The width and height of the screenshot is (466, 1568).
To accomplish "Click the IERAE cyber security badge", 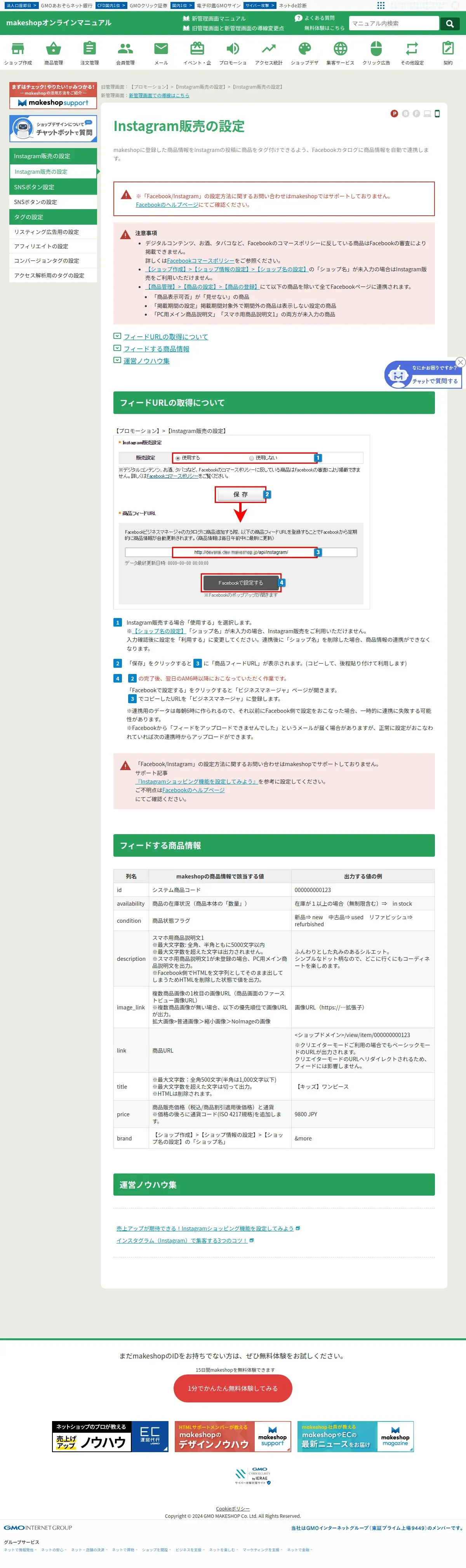I will coord(253,1476).
